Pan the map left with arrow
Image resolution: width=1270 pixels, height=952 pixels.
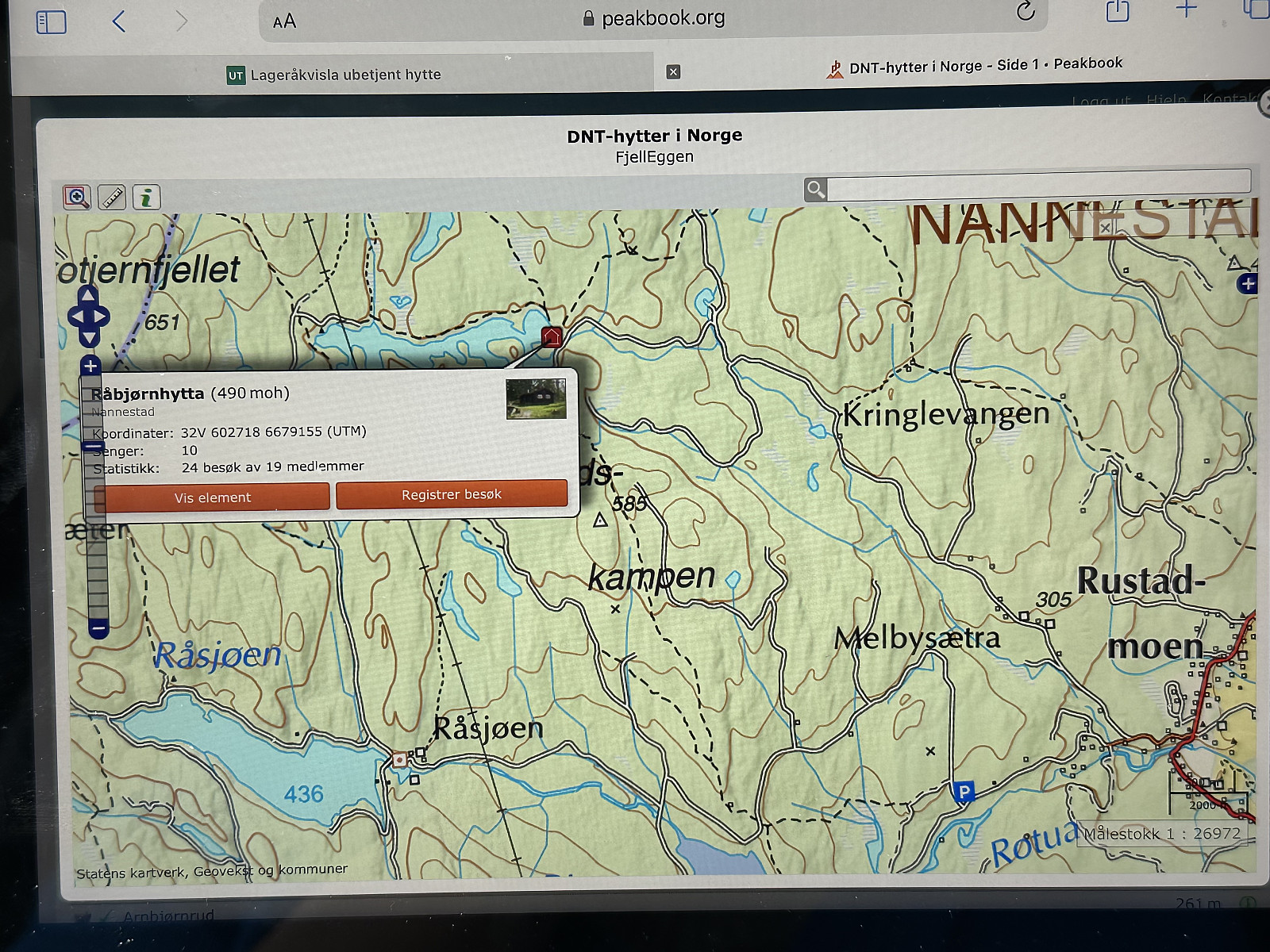tap(75, 317)
